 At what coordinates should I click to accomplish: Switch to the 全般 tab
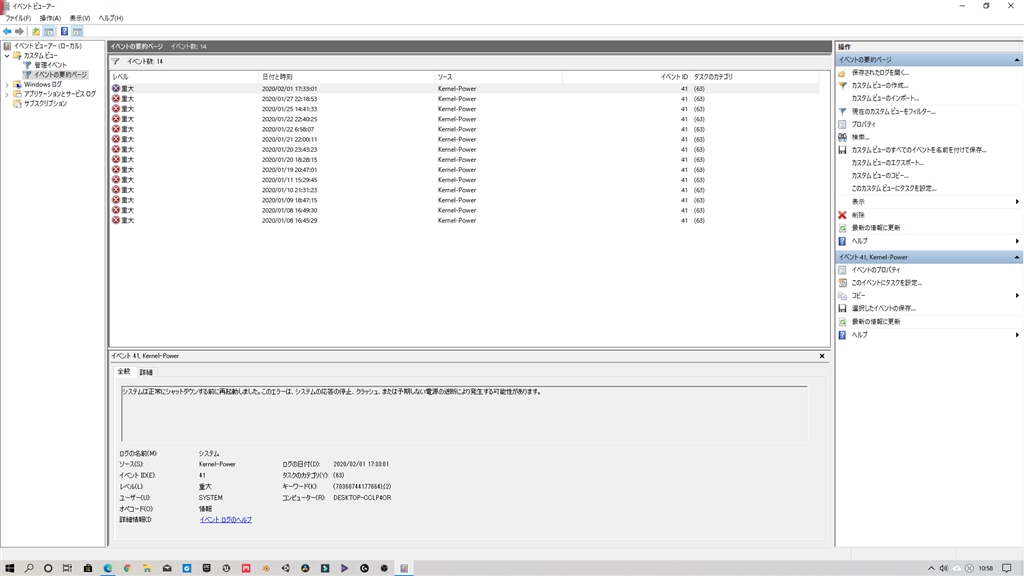point(123,372)
